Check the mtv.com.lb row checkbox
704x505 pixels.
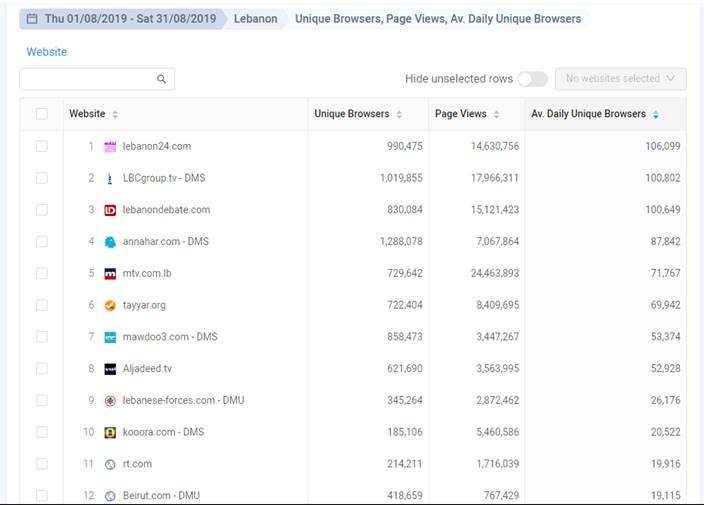42,273
